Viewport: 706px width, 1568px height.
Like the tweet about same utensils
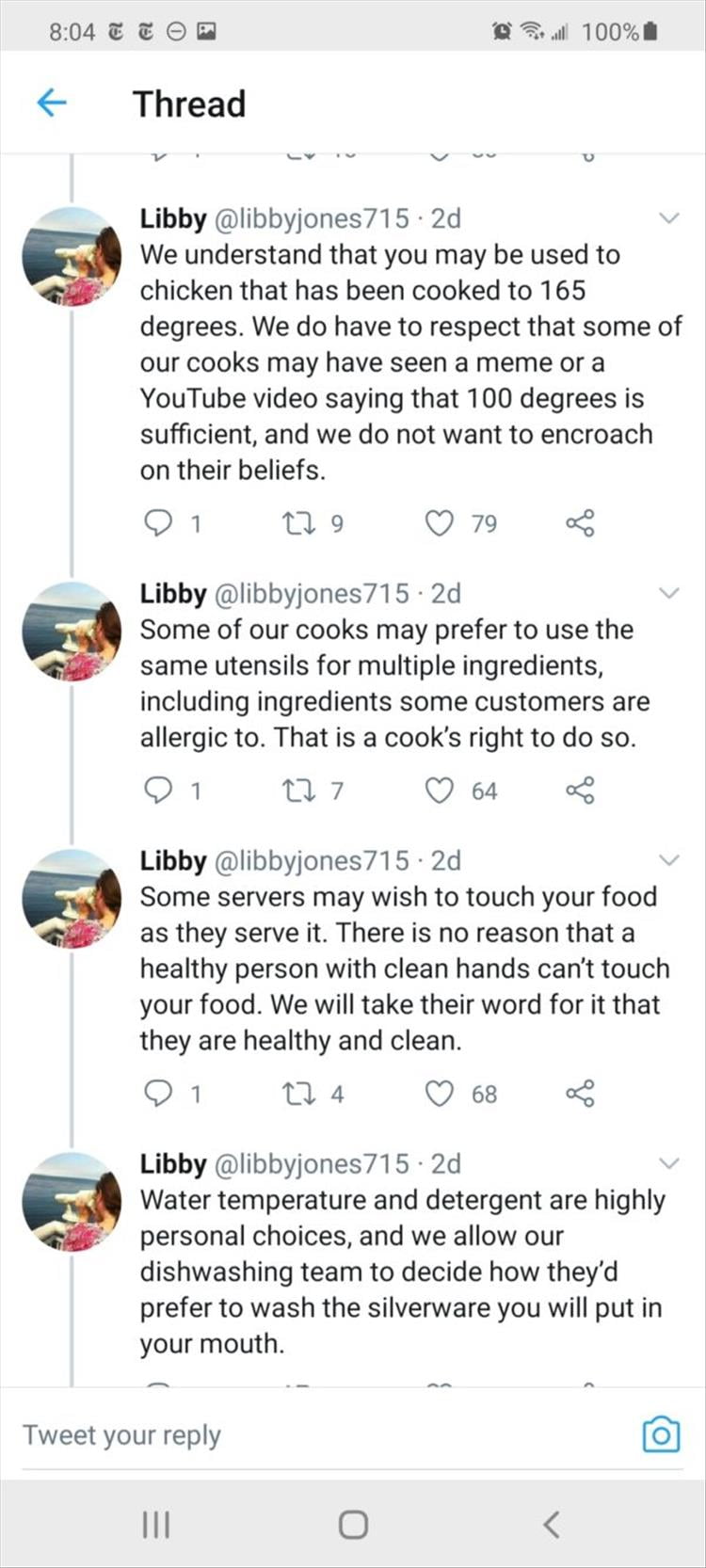(x=440, y=791)
